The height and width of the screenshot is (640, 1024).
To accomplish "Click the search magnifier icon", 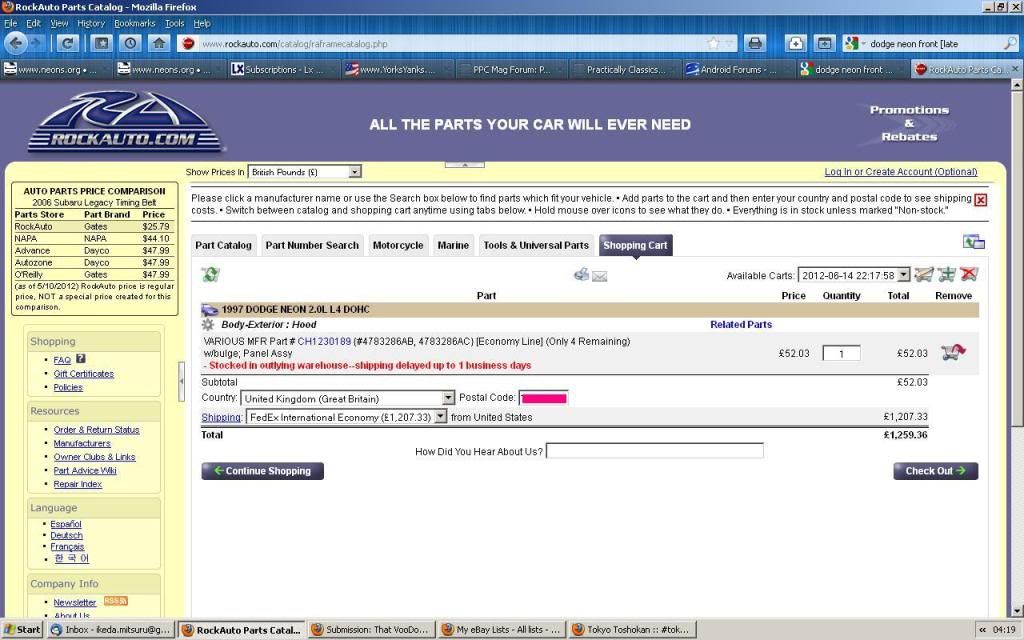I will tap(1010, 44).
